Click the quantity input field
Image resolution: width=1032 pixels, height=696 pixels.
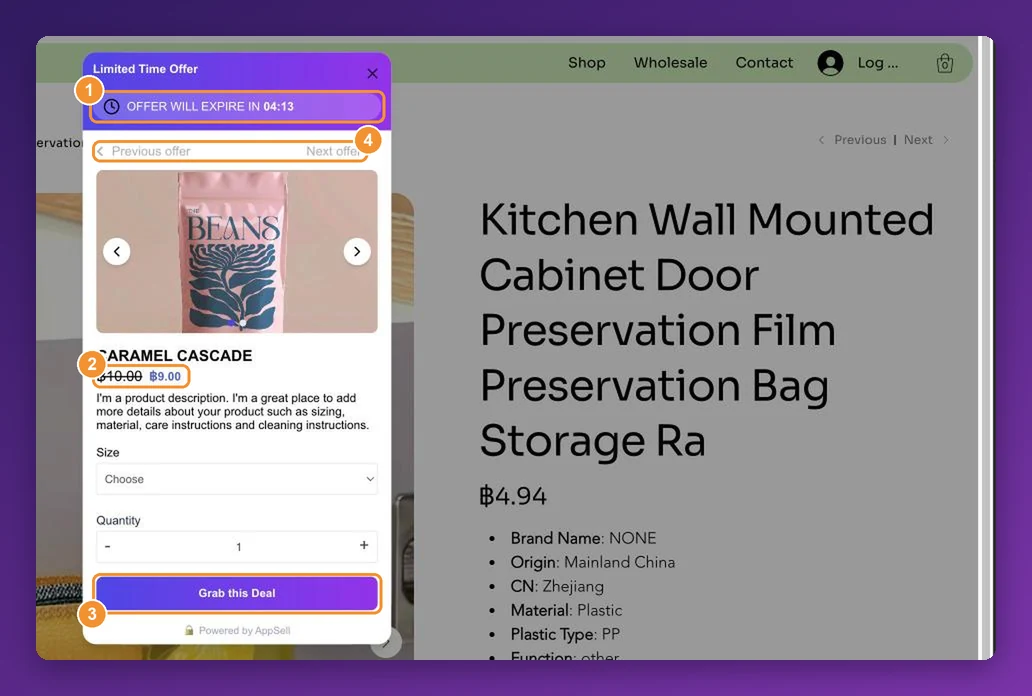click(x=238, y=547)
